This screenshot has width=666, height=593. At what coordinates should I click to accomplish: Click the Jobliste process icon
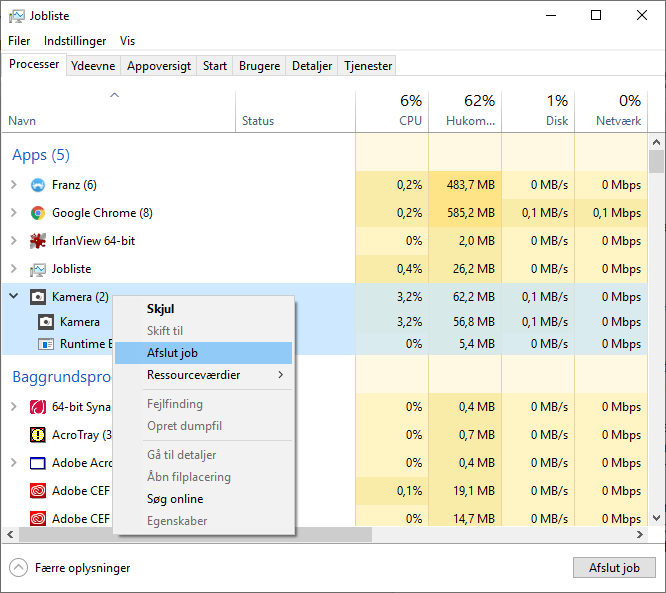(x=38, y=269)
